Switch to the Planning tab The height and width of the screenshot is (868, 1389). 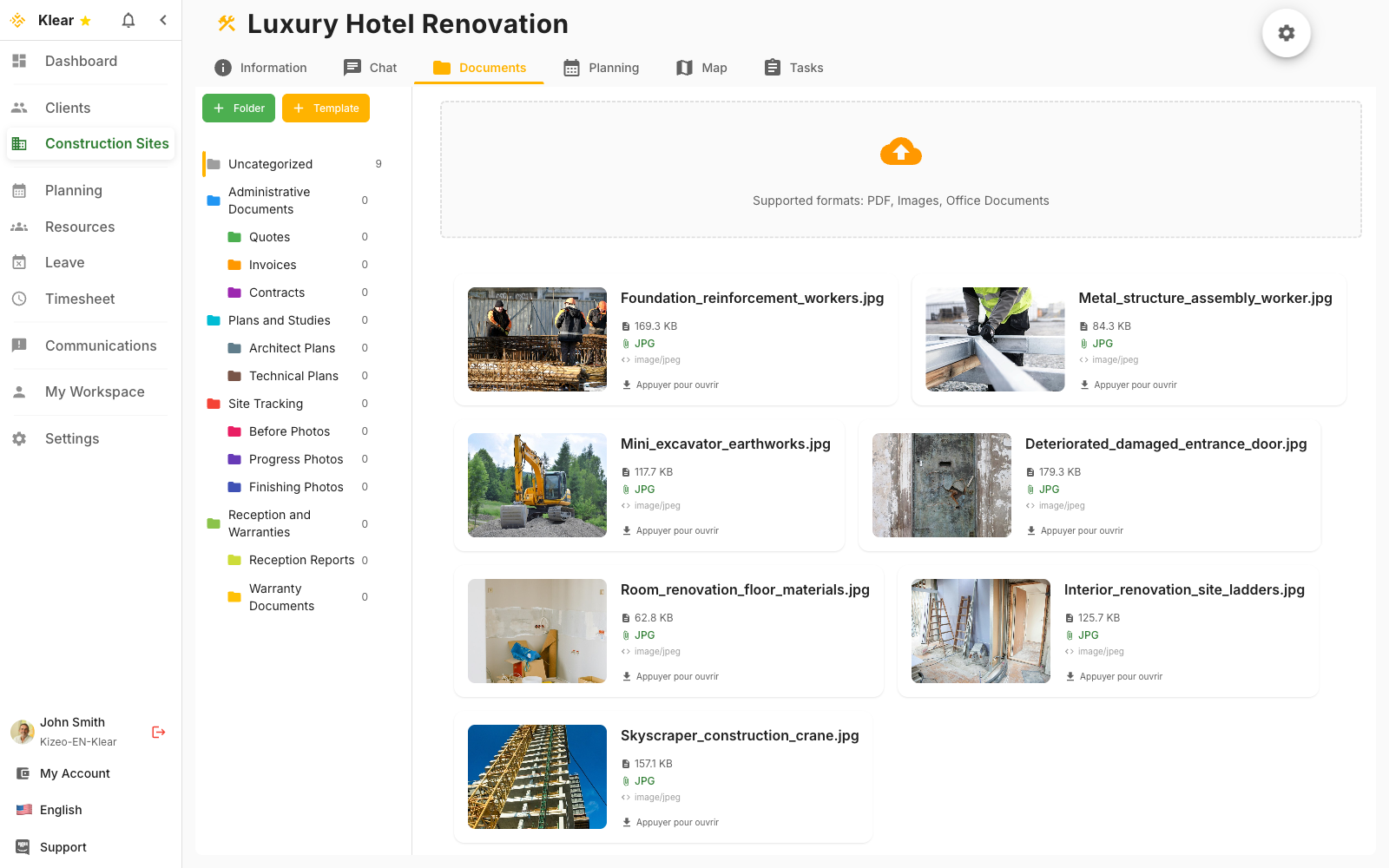tap(613, 67)
